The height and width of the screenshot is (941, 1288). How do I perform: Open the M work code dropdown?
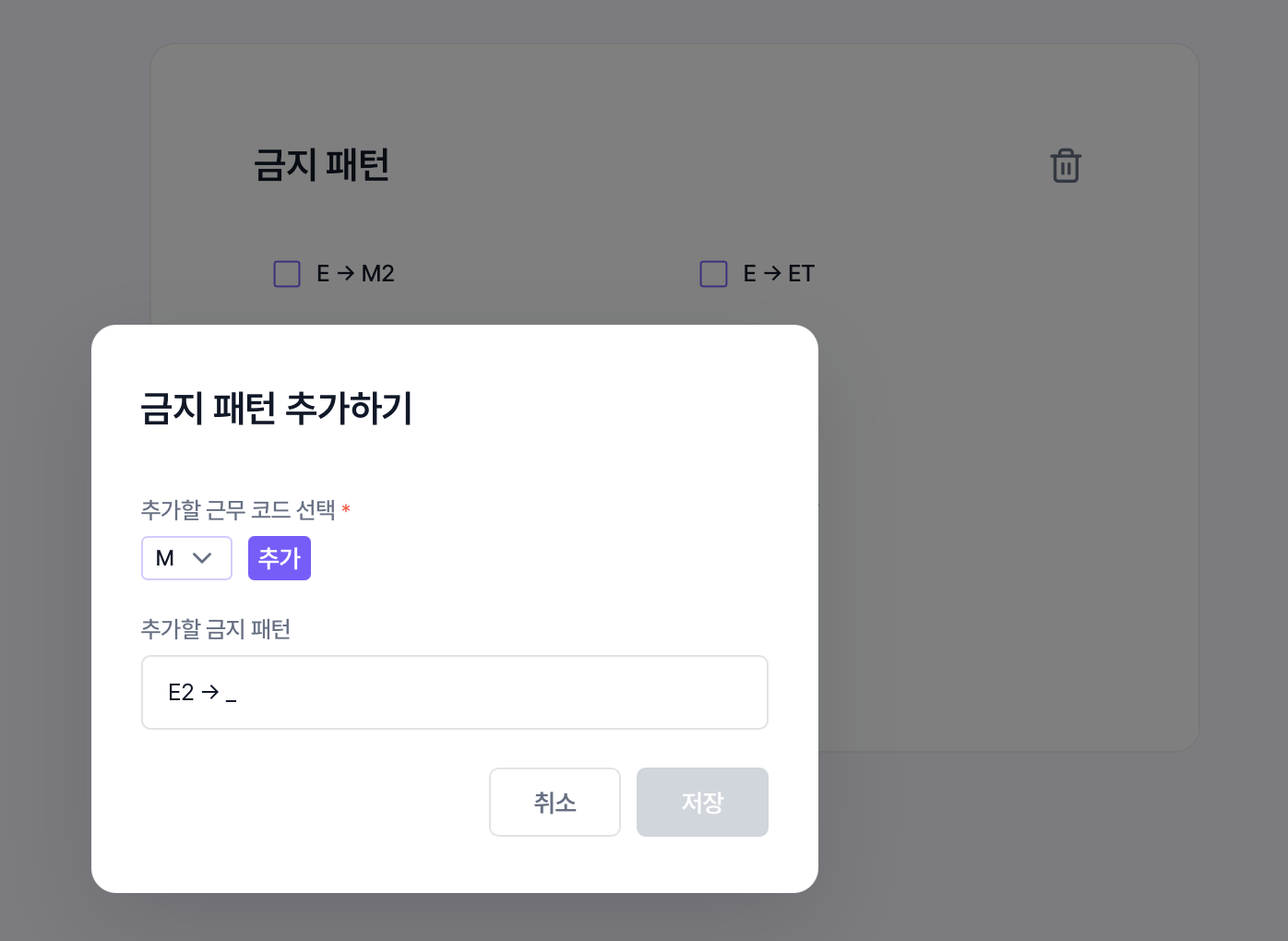coord(186,558)
